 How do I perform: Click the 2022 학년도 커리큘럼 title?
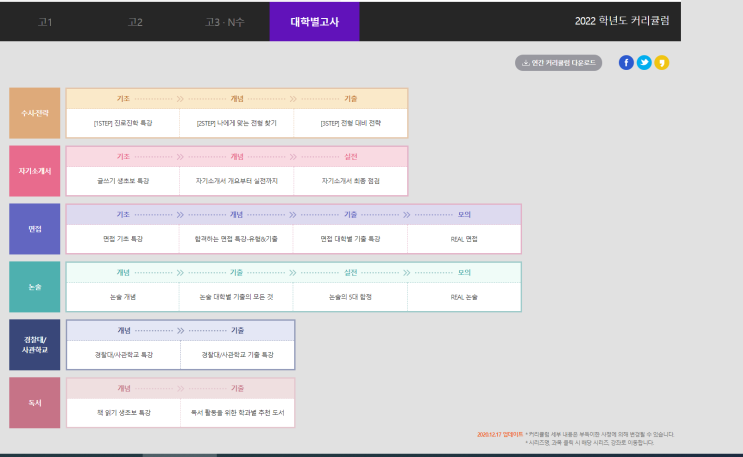point(622,21)
